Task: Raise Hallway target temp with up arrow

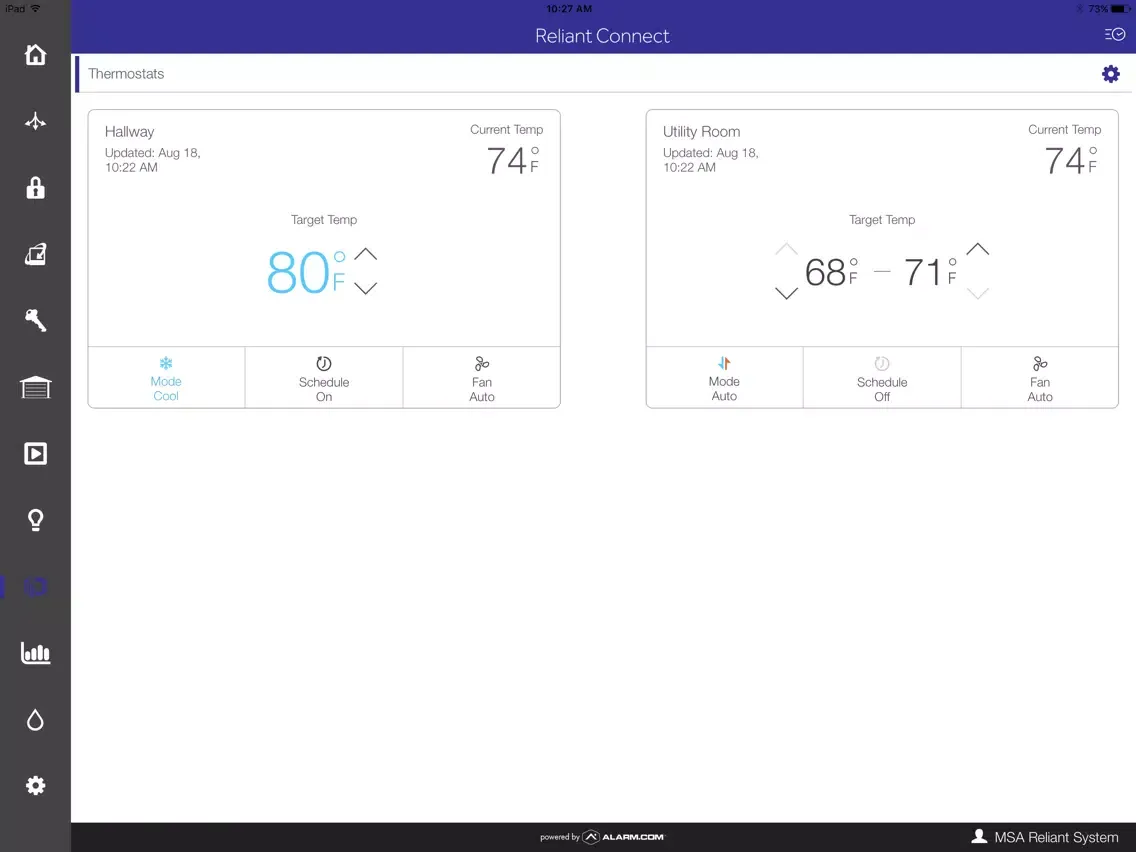Action: pos(366,254)
